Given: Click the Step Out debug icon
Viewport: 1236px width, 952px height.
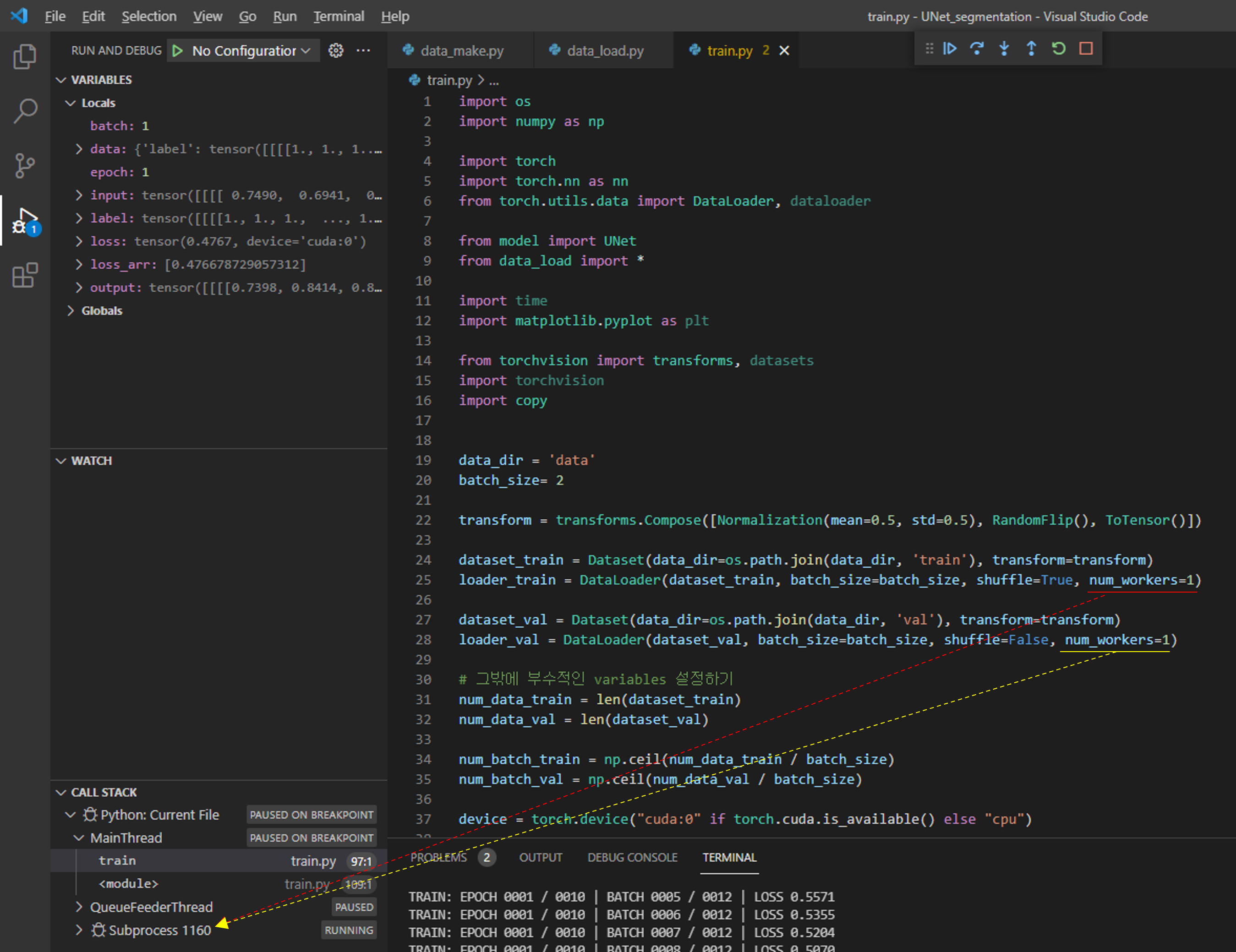Looking at the screenshot, I should click(1031, 49).
